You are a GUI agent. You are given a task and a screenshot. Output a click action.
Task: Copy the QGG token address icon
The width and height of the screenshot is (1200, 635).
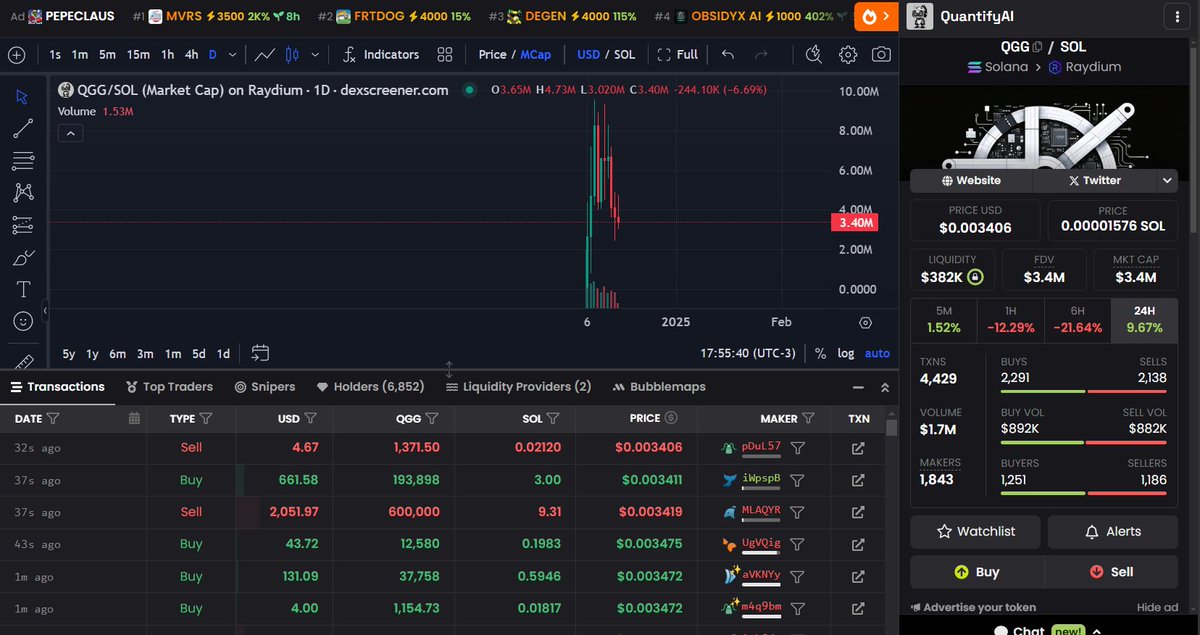(x=1037, y=46)
